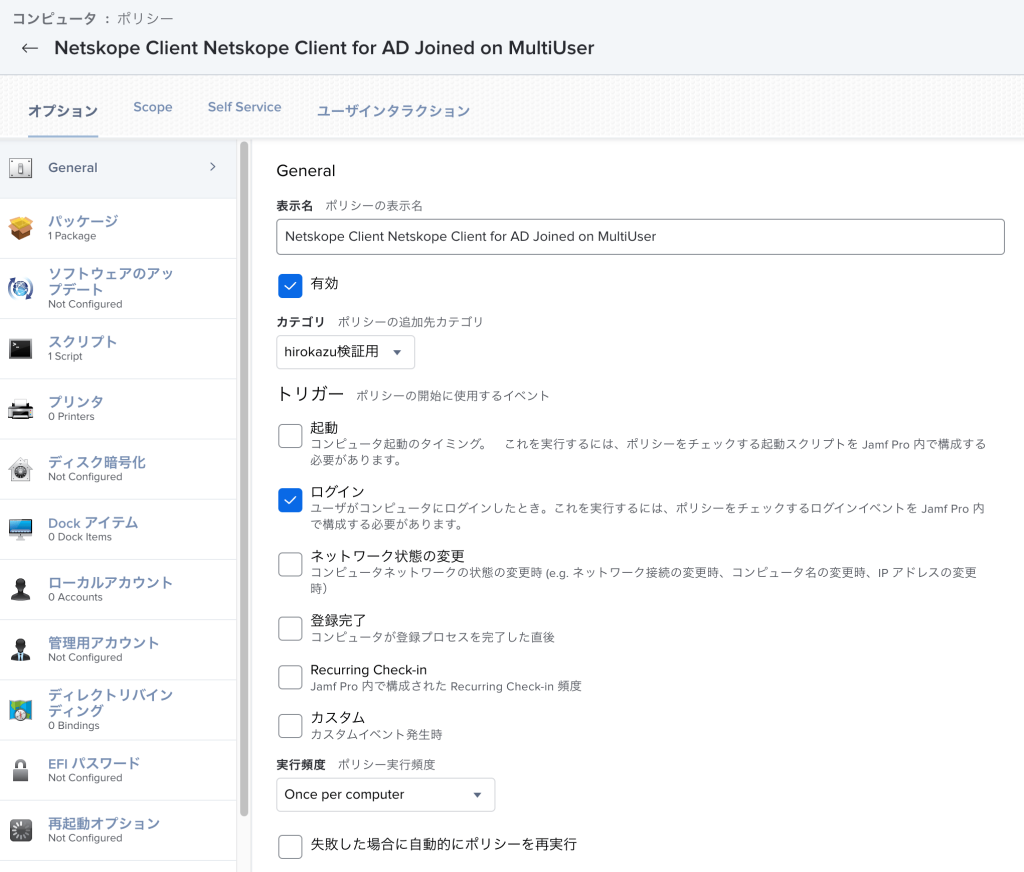Enable the ネットワーク状態の変更 trigger checkbox

290,564
